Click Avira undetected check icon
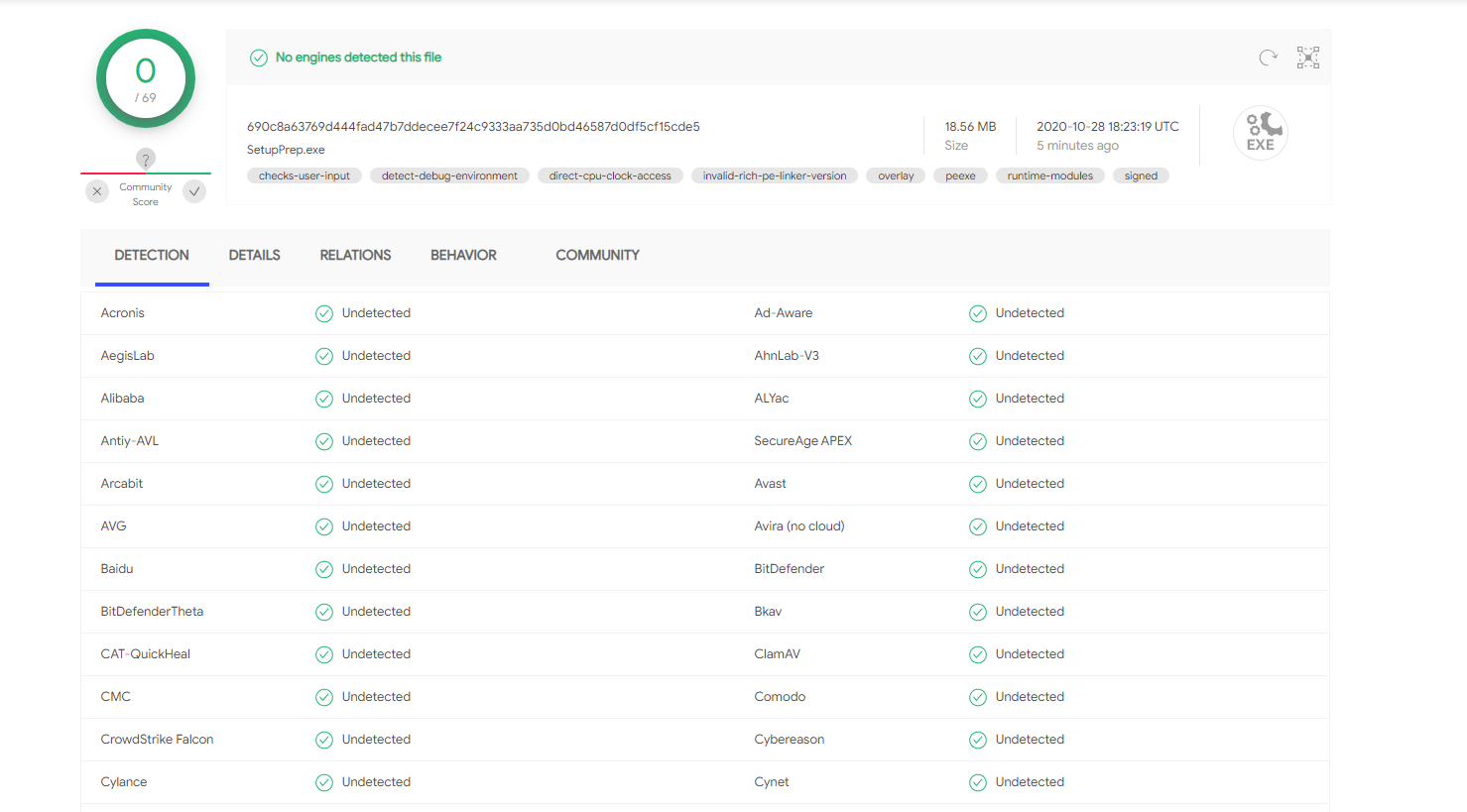Screen dimensions: 1467x812 pos(978,526)
